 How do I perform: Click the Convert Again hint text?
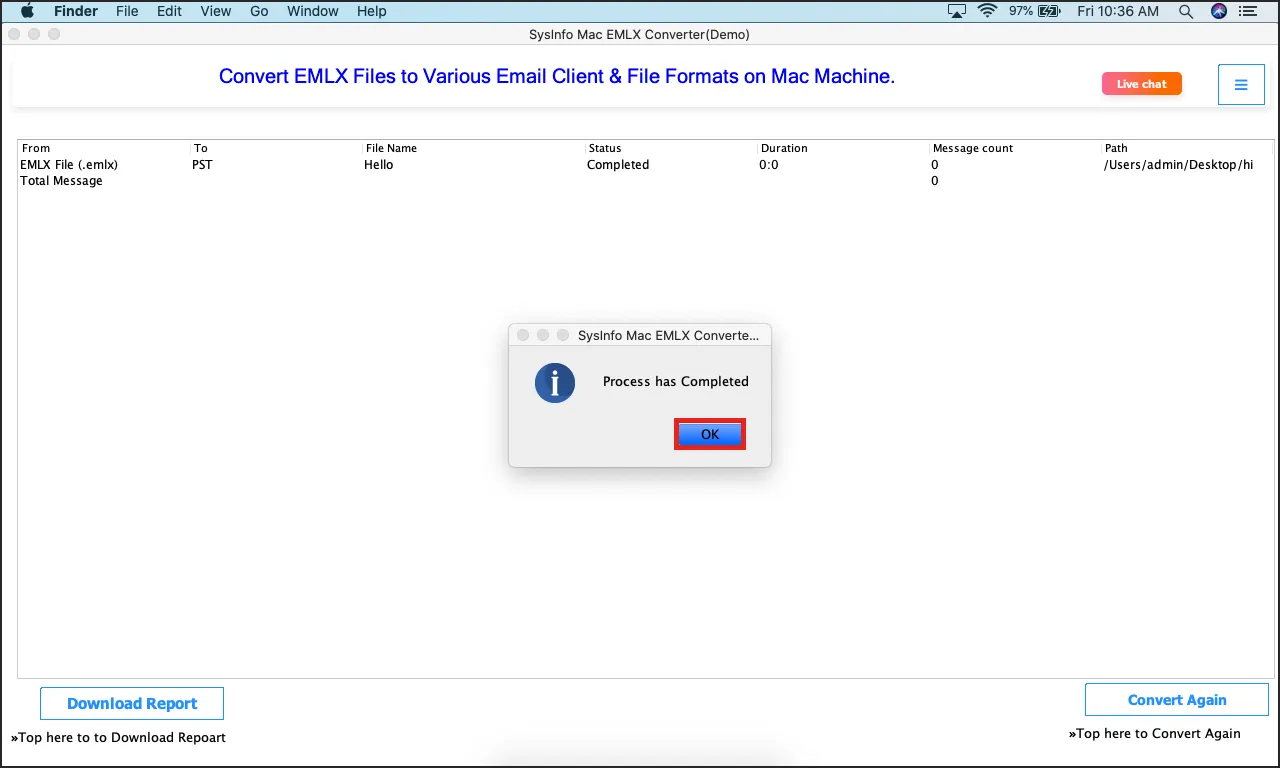pos(1155,734)
